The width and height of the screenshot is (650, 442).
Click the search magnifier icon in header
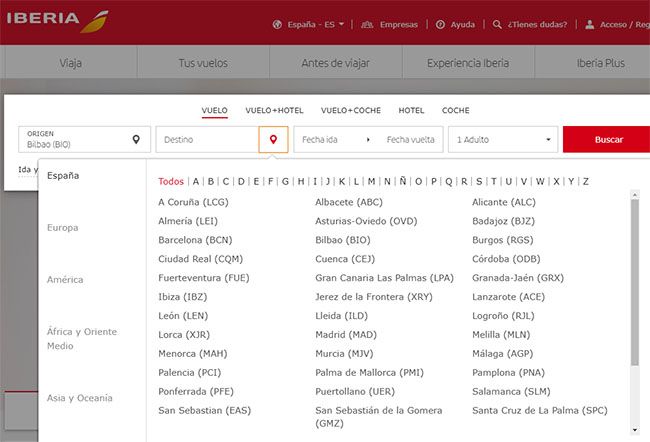pyautogui.click(x=498, y=24)
